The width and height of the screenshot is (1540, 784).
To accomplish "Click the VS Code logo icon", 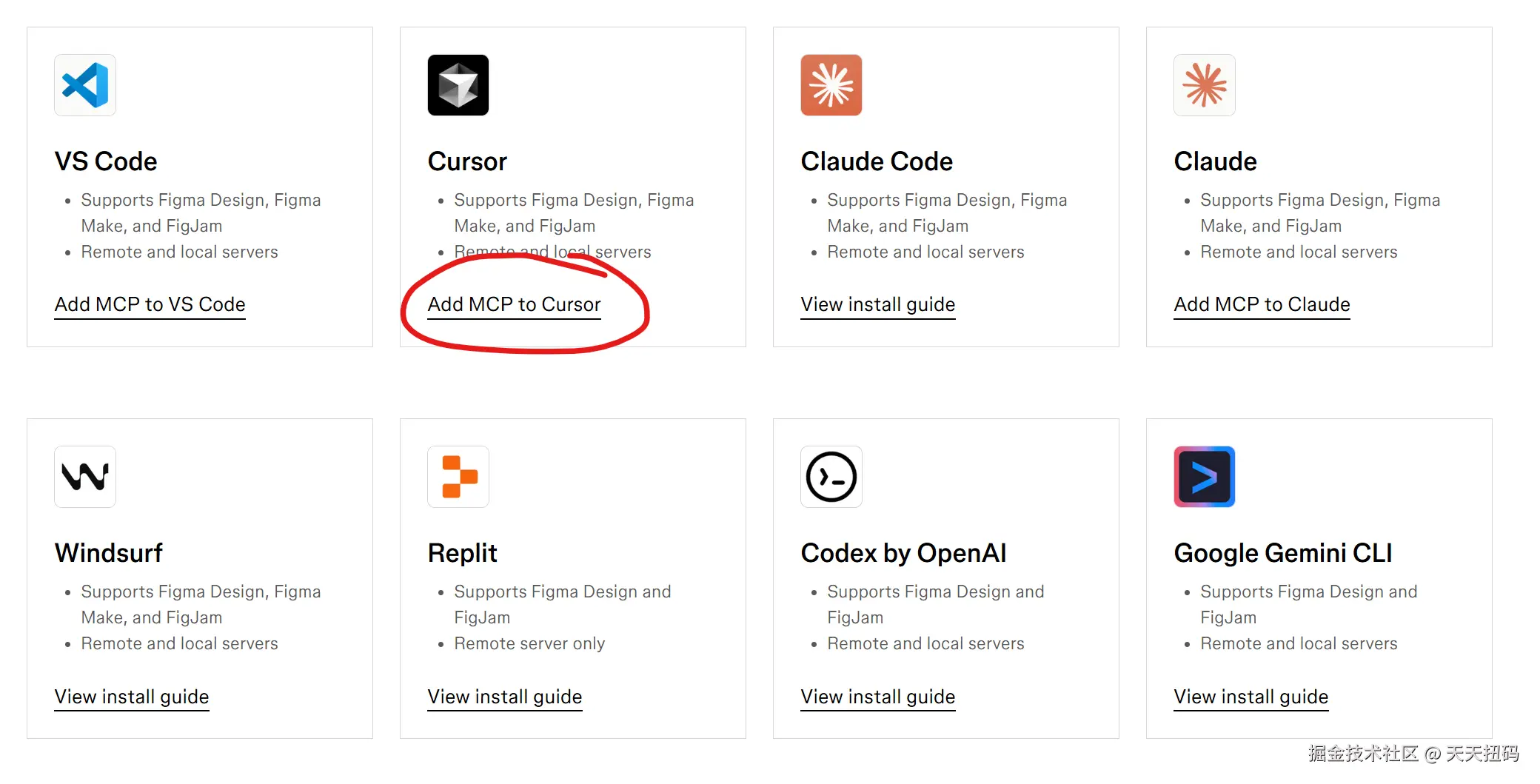I will coord(85,85).
